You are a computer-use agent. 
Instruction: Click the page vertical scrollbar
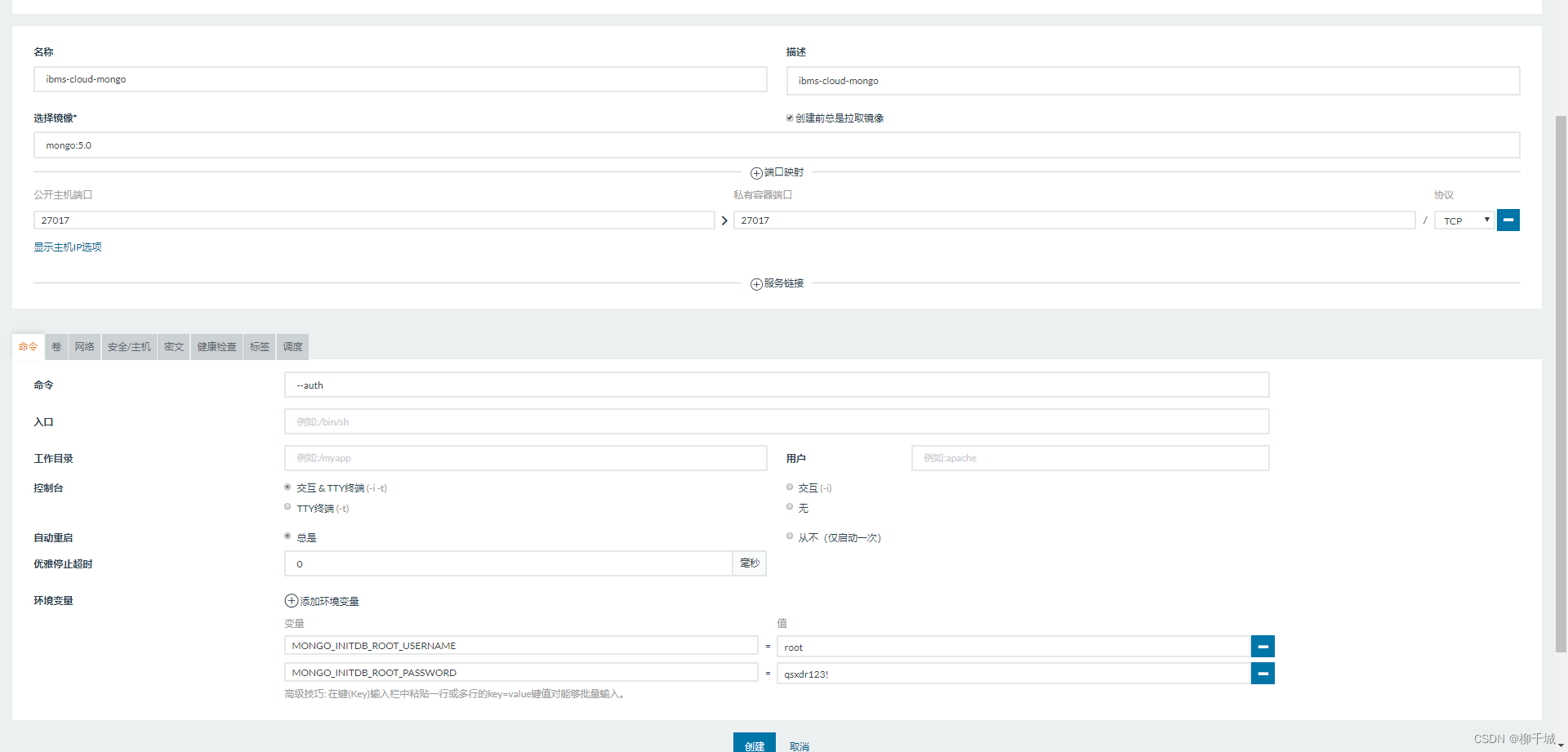click(1561, 384)
